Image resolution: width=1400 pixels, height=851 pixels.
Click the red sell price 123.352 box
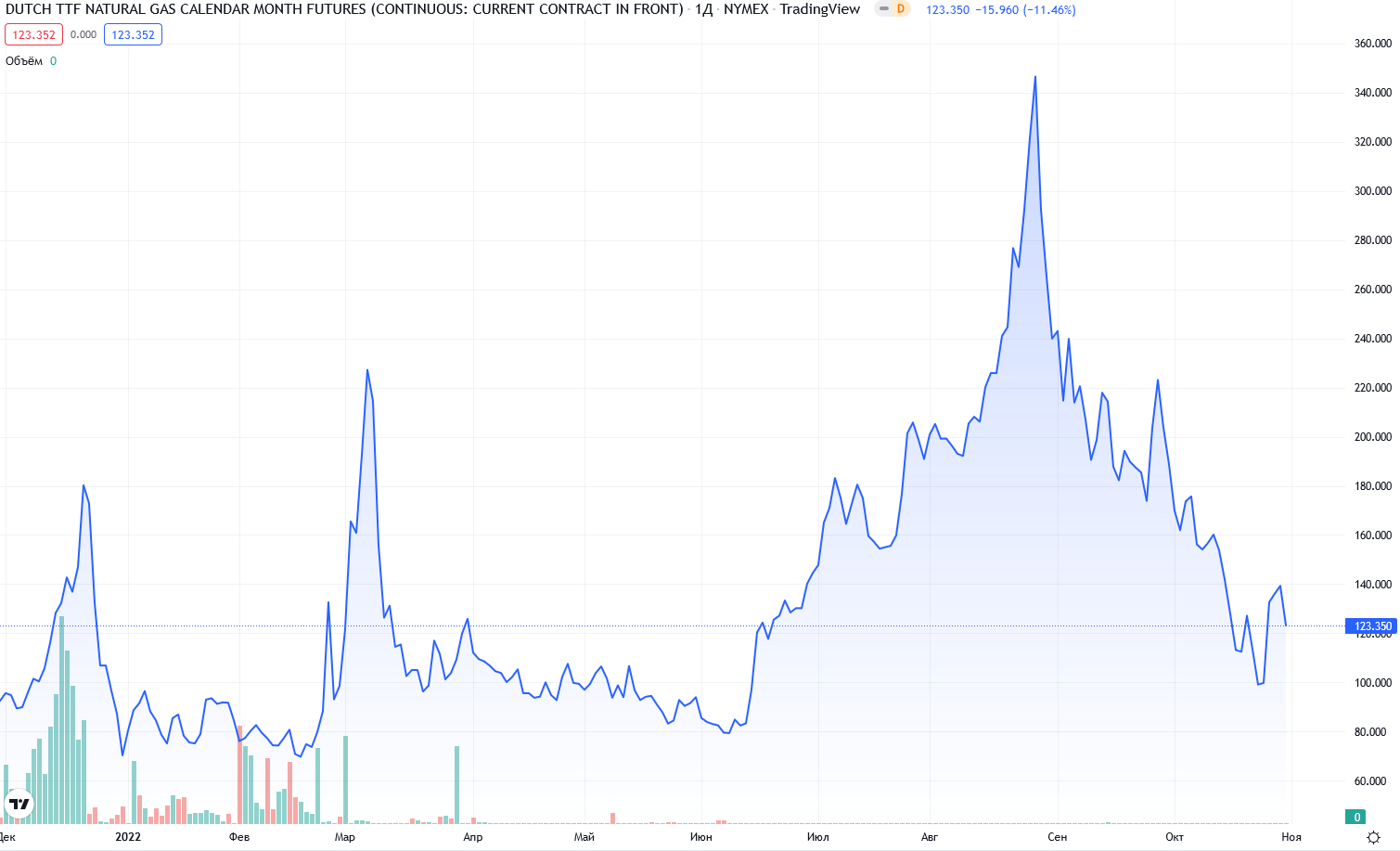(34, 35)
